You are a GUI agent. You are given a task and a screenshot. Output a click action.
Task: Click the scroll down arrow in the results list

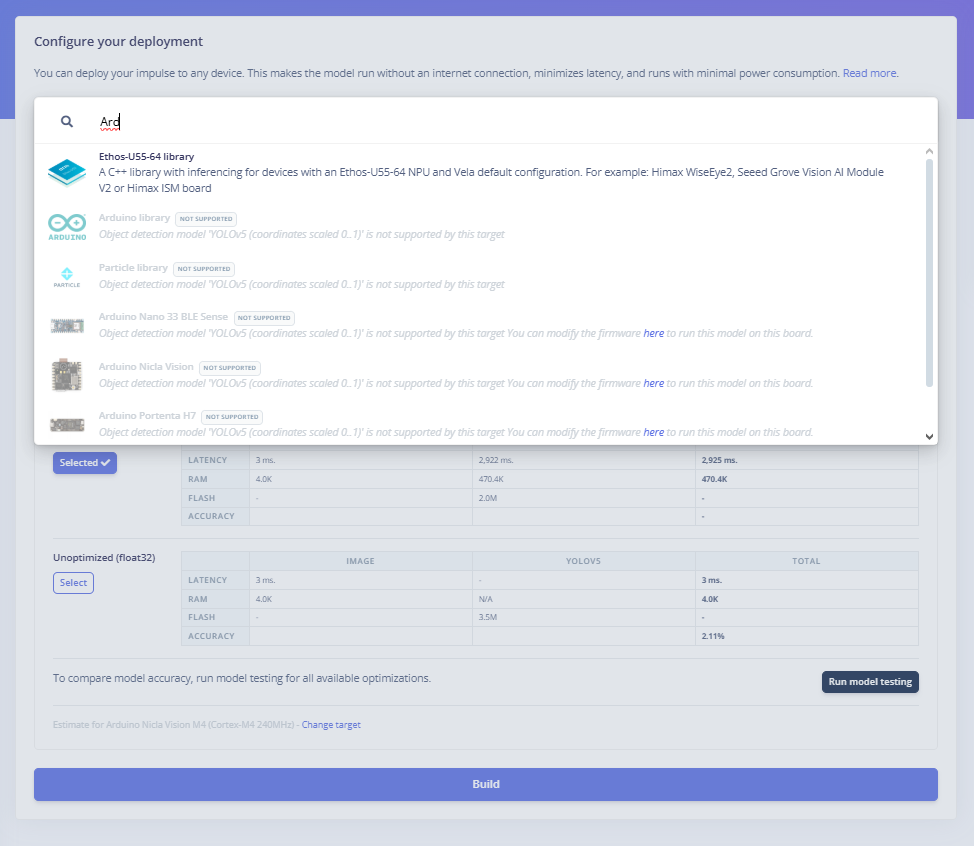[x=929, y=437]
